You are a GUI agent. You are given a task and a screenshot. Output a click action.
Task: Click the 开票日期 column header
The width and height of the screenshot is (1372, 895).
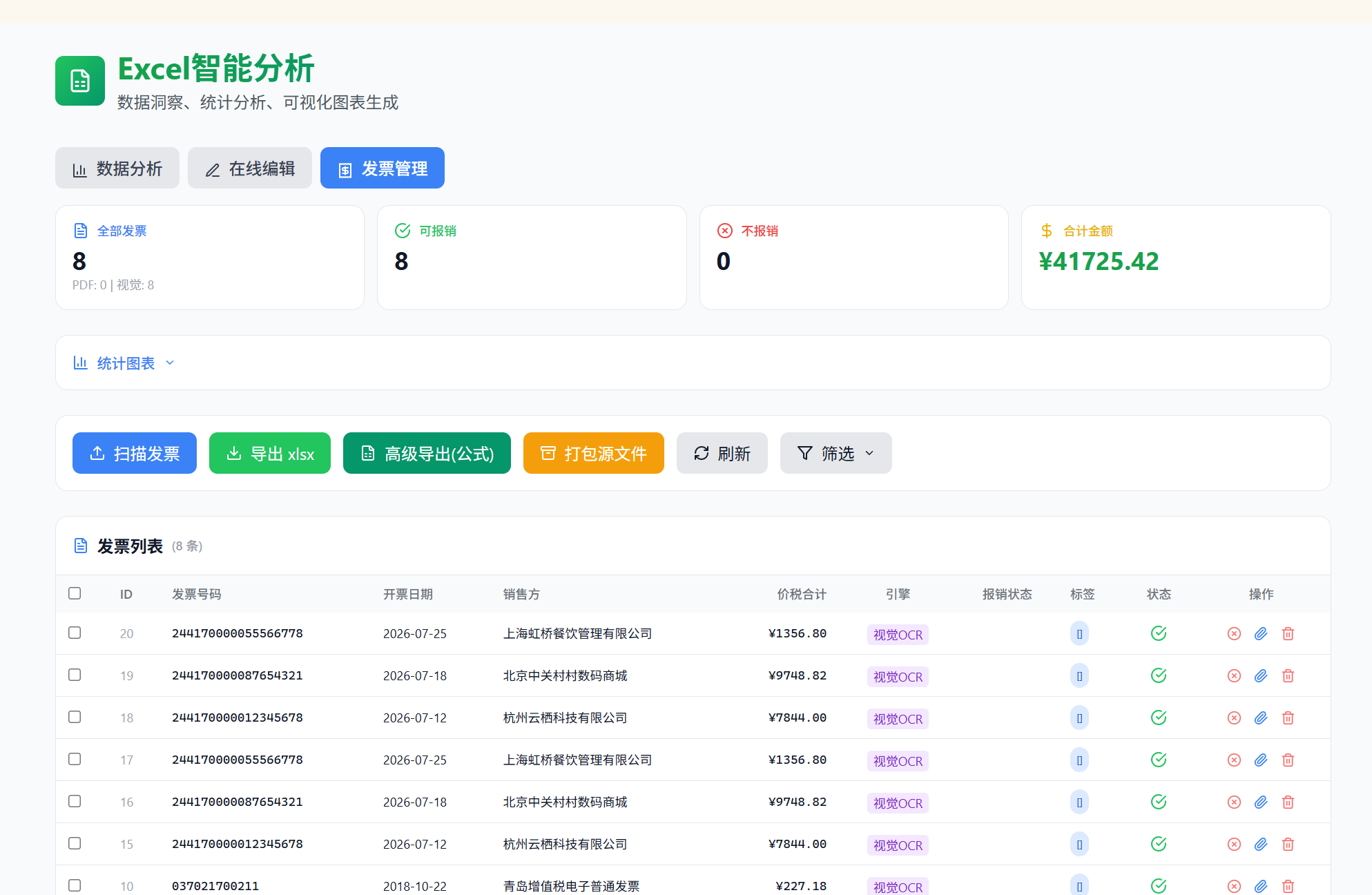coord(408,595)
